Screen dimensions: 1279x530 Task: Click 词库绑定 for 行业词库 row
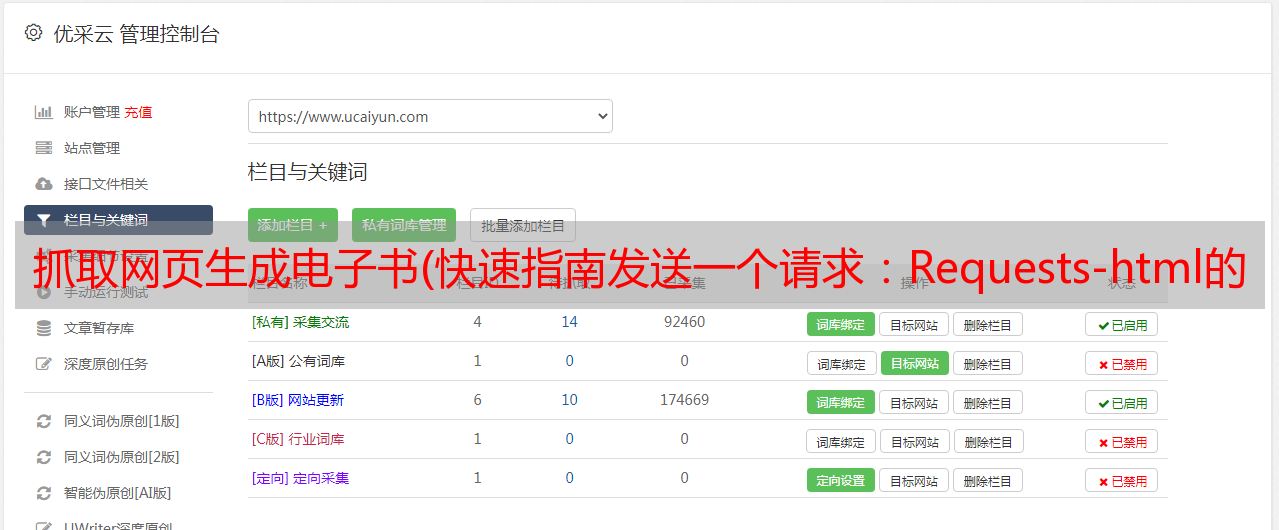841,441
